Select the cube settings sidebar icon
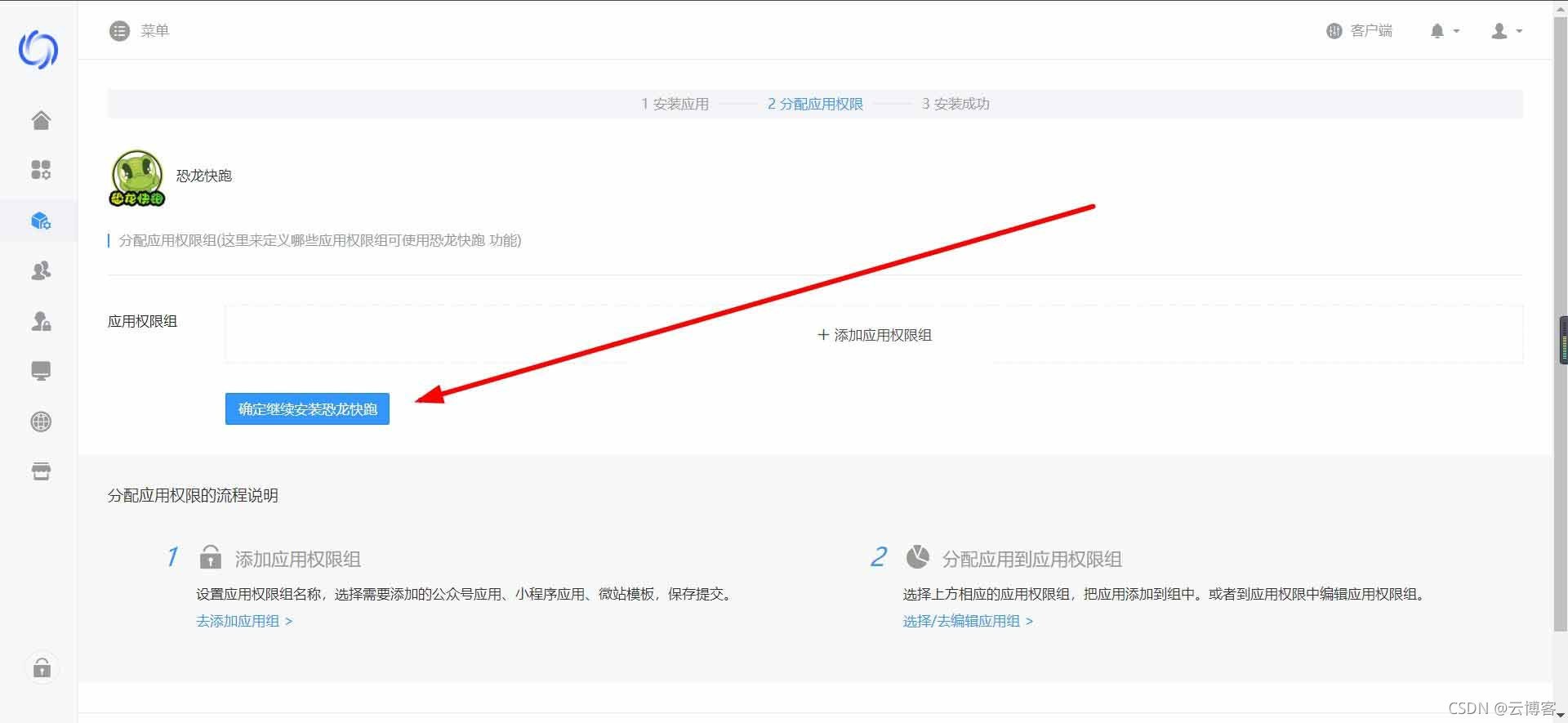The width and height of the screenshot is (1568, 723). click(x=41, y=221)
